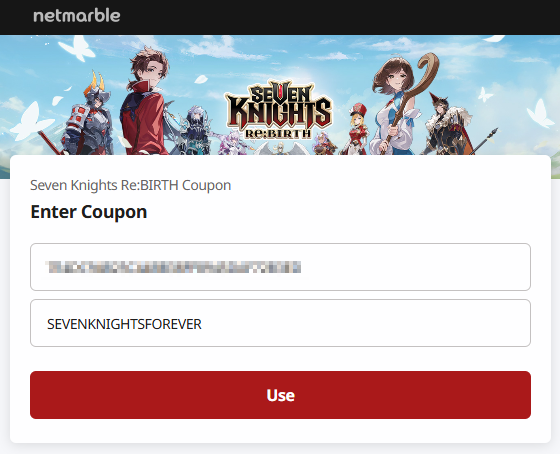Click the small butterfly beside staff girl
The width and height of the screenshot is (560, 454).
485,95
